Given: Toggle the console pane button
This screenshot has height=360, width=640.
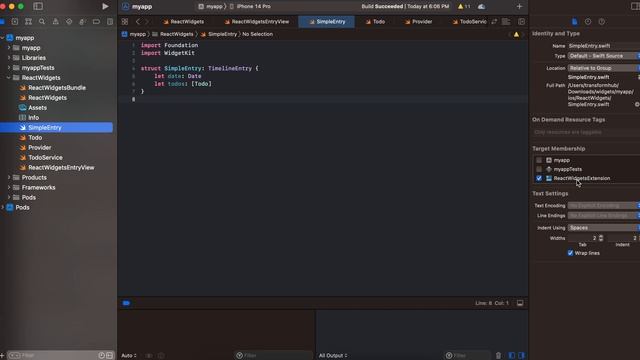Looking at the screenshot, I should point(521,356).
